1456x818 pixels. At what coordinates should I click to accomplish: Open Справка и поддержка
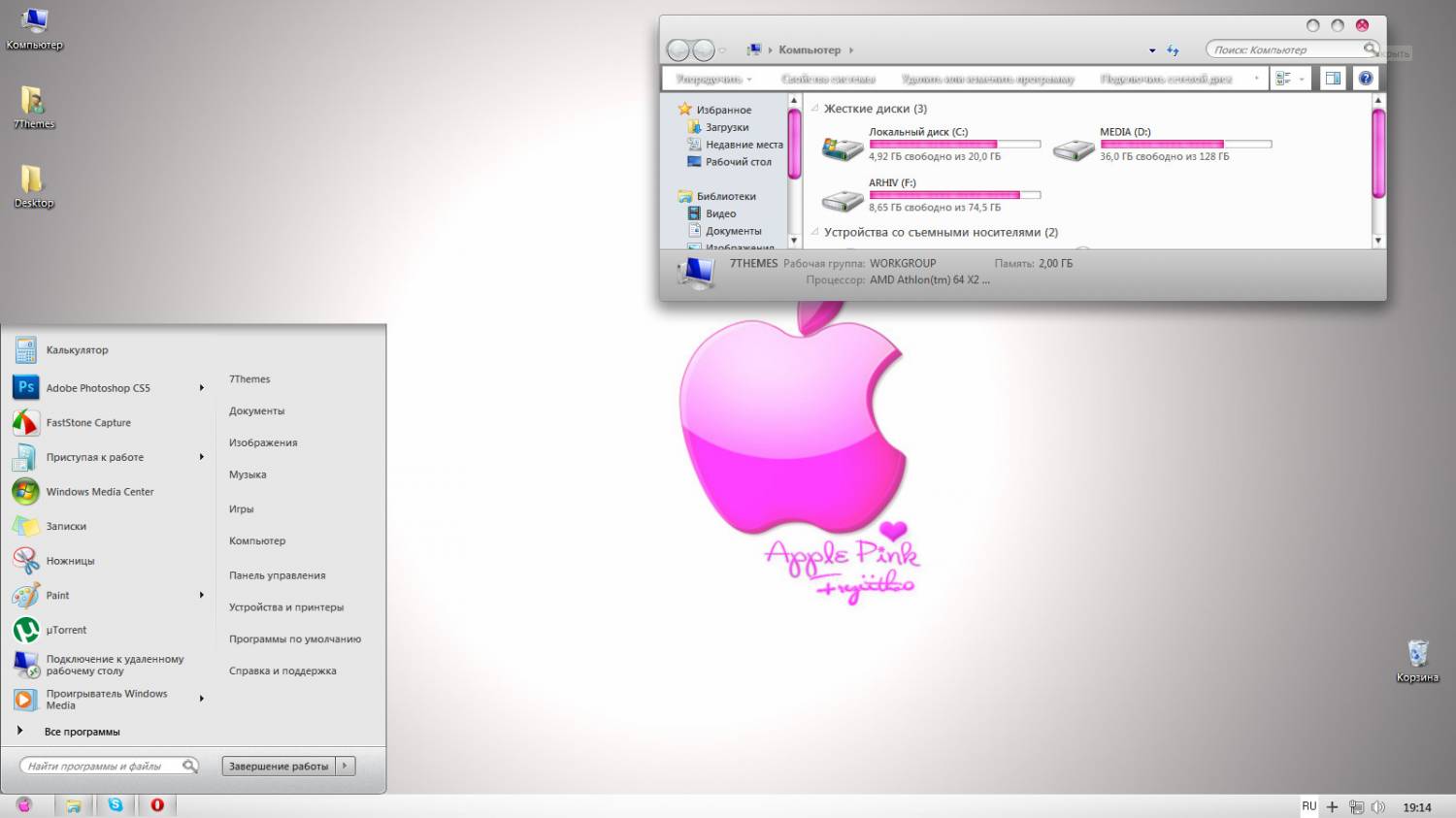[282, 671]
